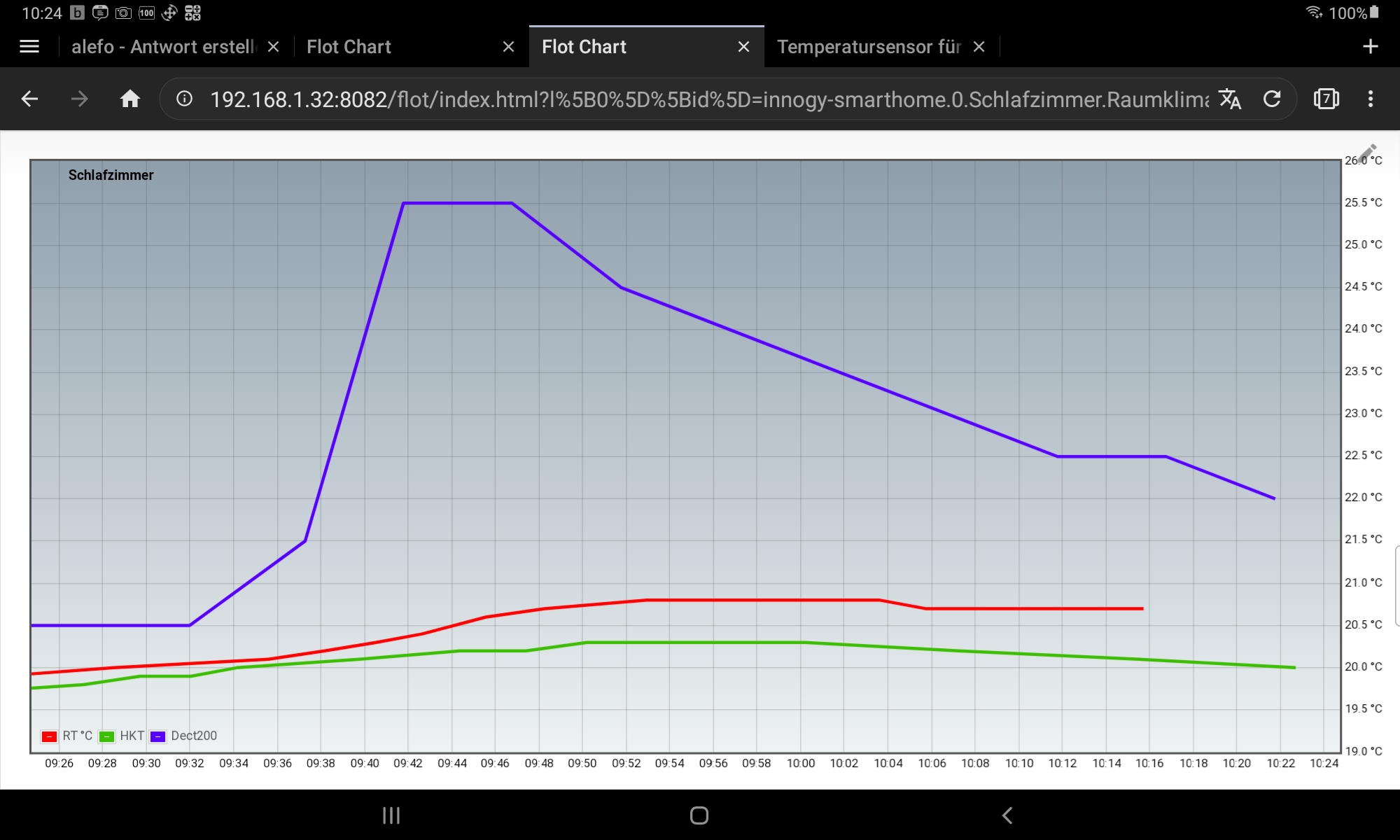The image size is (1400, 840).
Task: Tap Android recent apps button
Action: coord(391,815)
